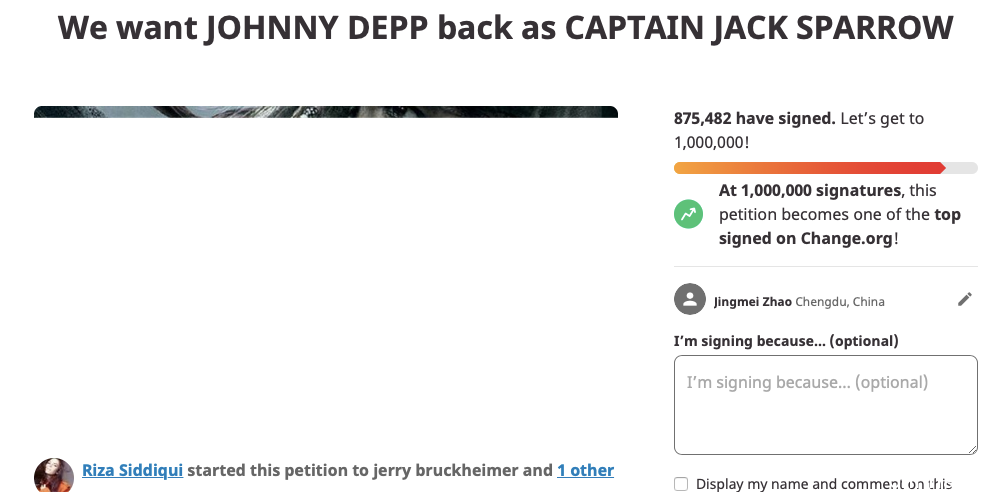Open Riza Siddiqui's profile link
Screen dimensions: 1000x492
pos(132,470)
